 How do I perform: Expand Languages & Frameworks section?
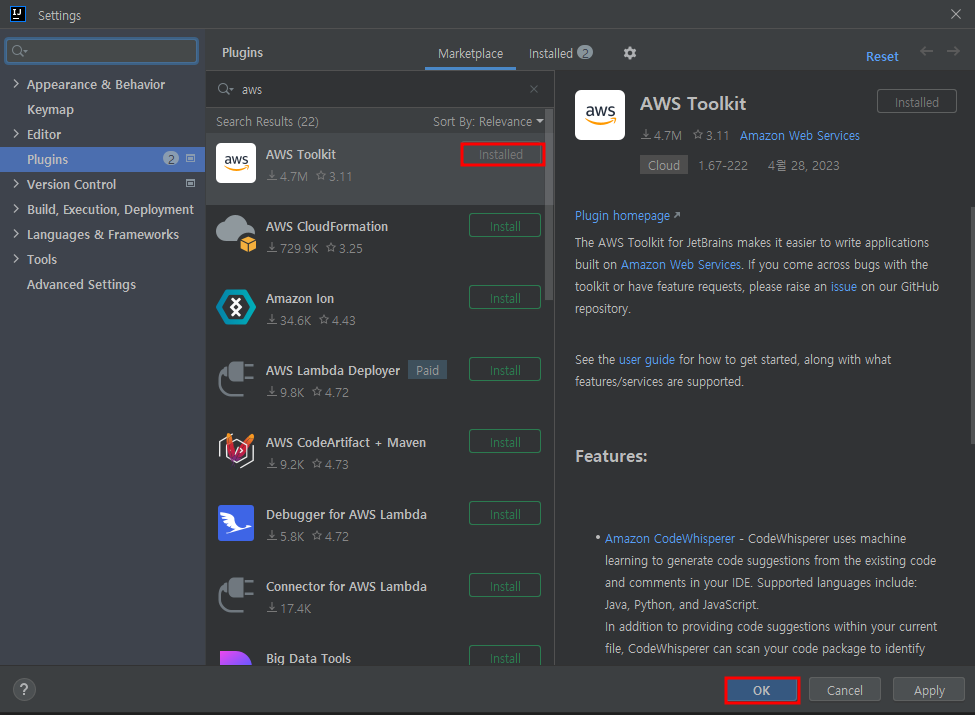click(x=16, y=234)
